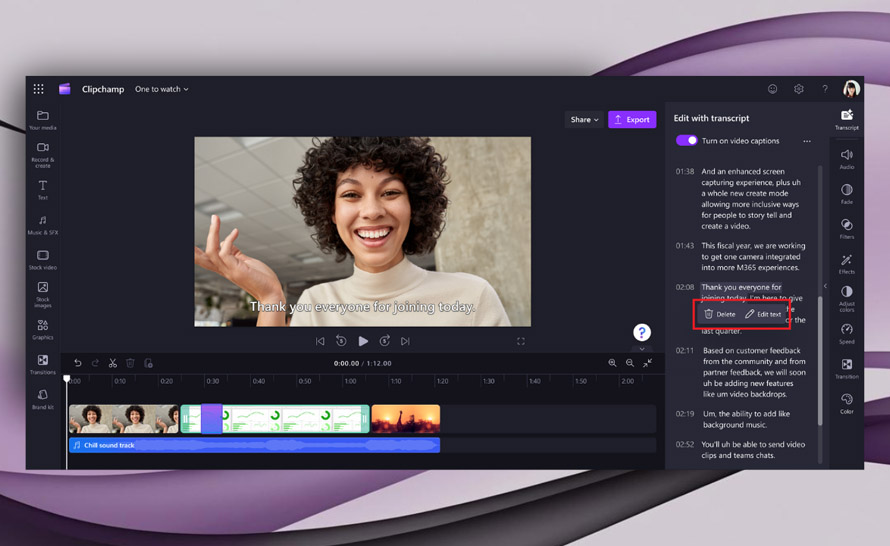The width and height of the screenshot is (890, 546).
Task: Open Transition in right sidebar
Action: click(846, 369)
